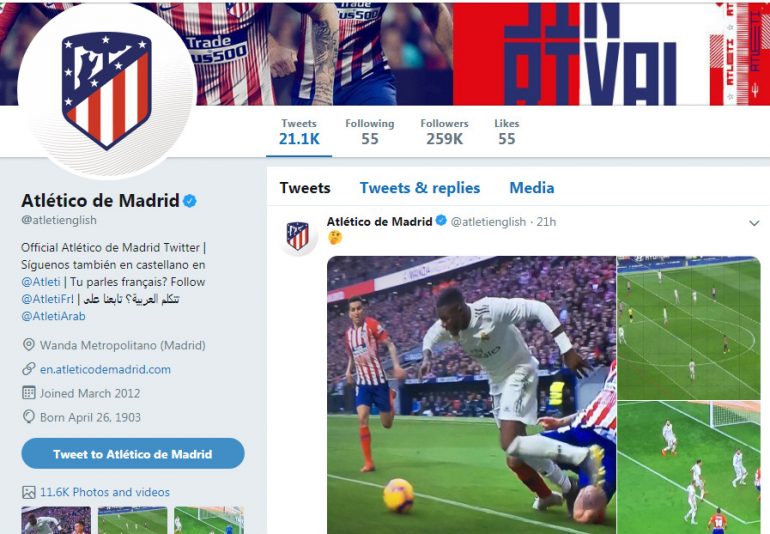Click the picture icon beside Photos and videos

(29, 492)
